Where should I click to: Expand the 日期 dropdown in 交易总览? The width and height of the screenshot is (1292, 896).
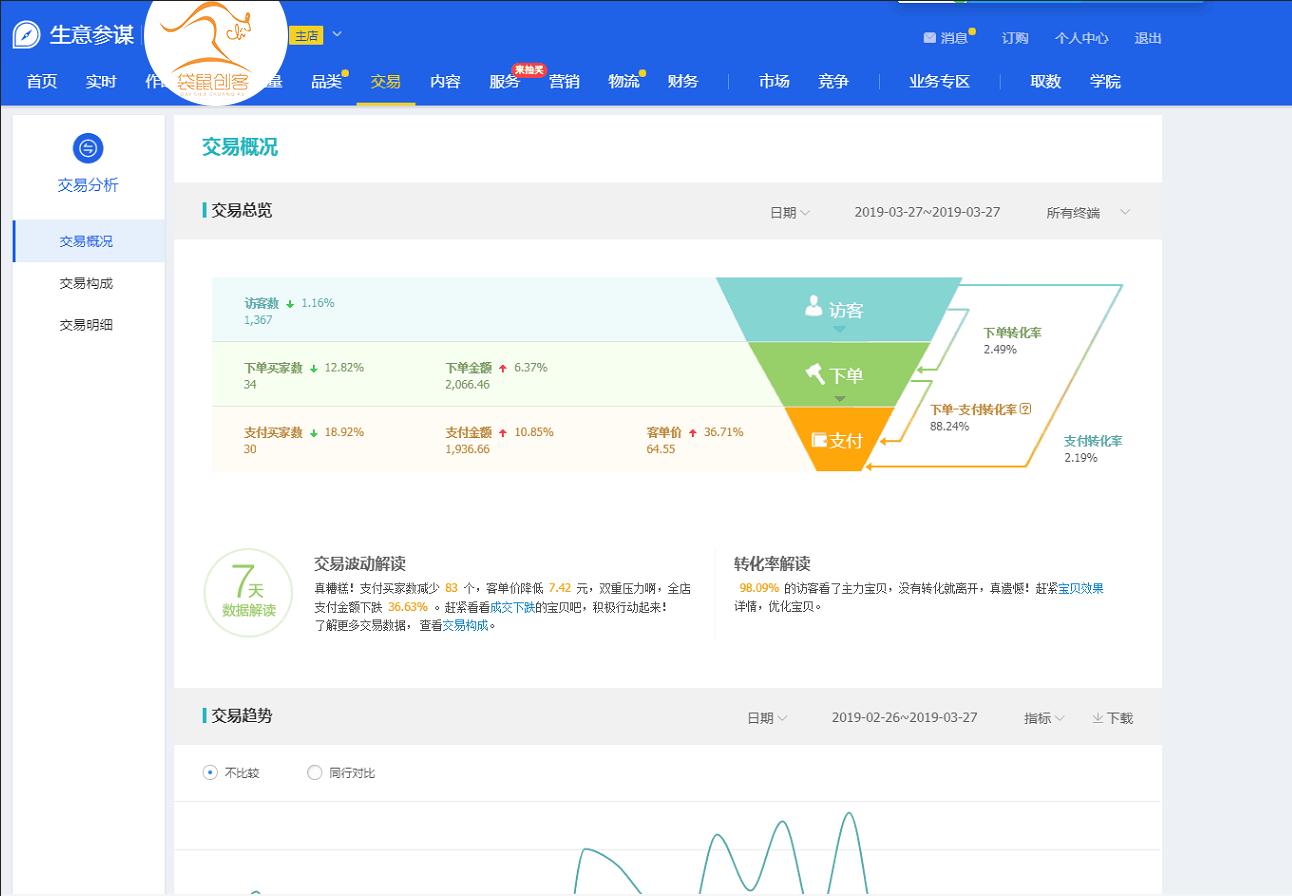click(788, 212)
